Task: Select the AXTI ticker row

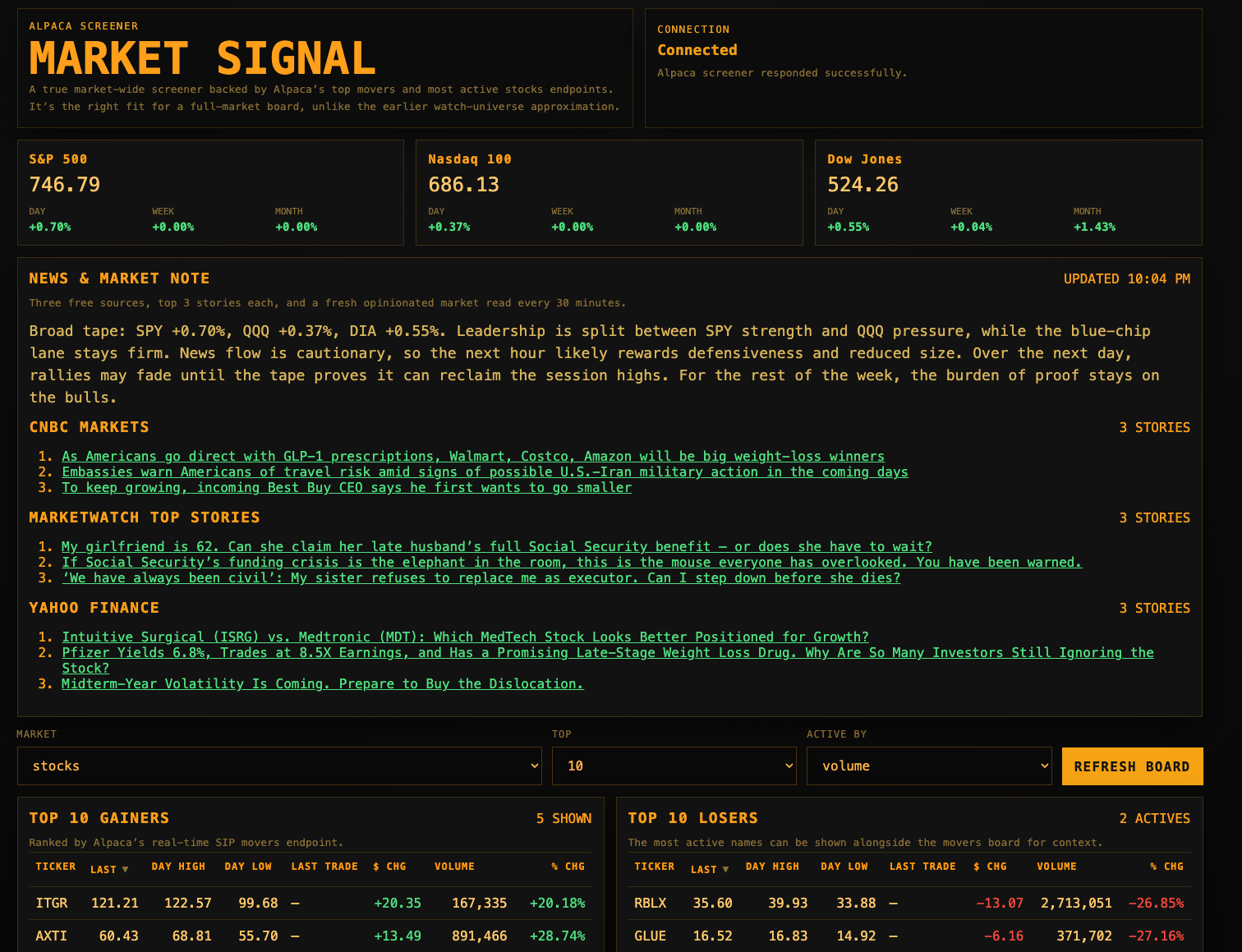Action: [310, 936]
